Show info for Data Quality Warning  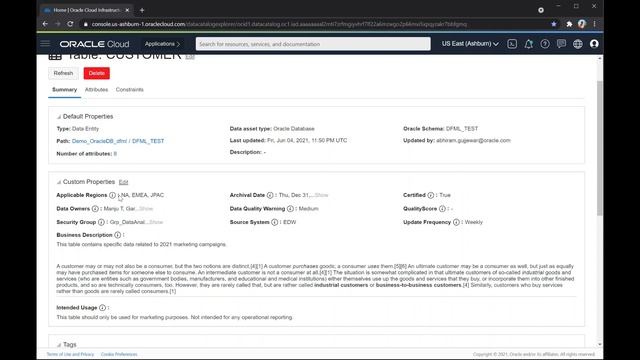pyautogui.click(x=290, y=209)
